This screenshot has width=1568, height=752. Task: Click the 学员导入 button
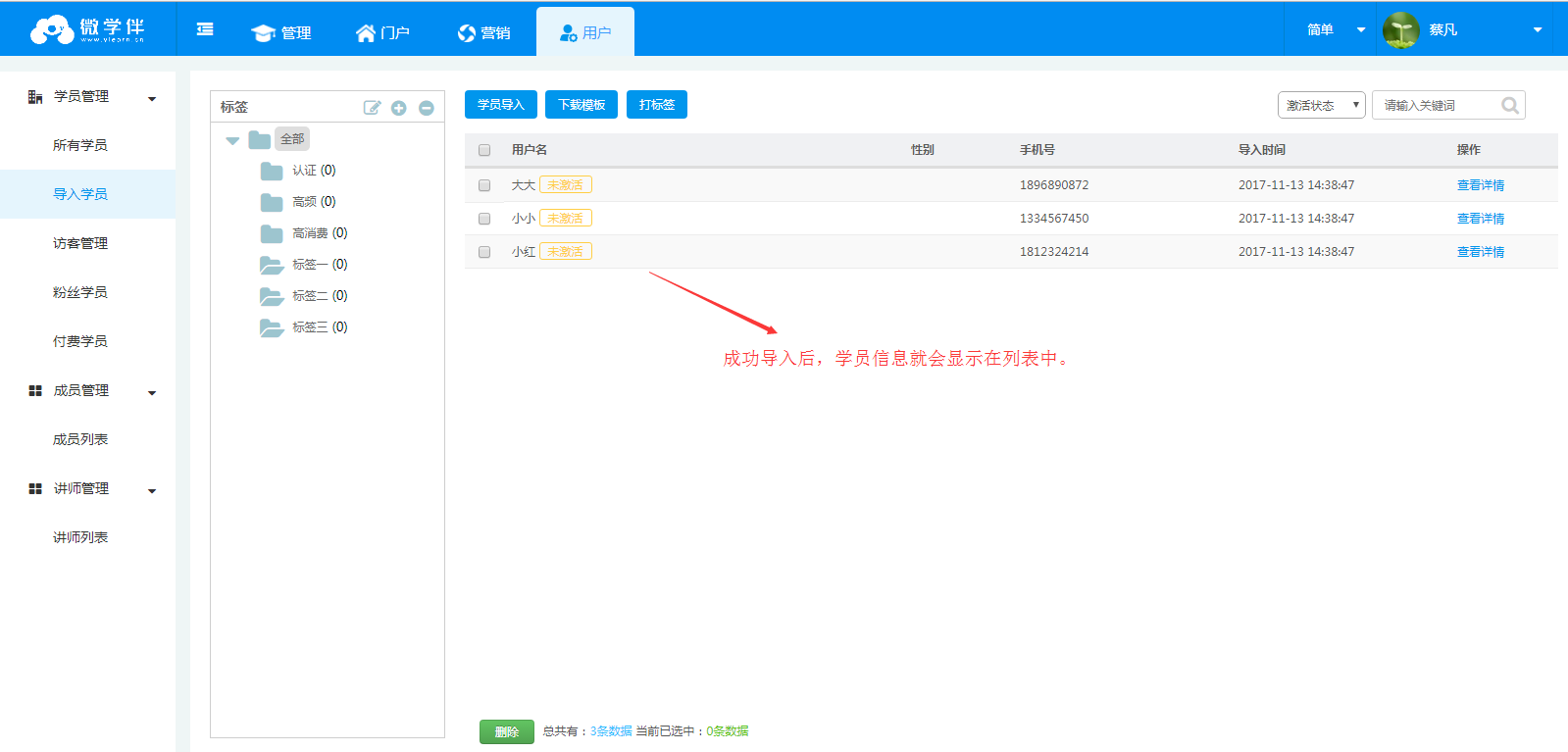500,105
